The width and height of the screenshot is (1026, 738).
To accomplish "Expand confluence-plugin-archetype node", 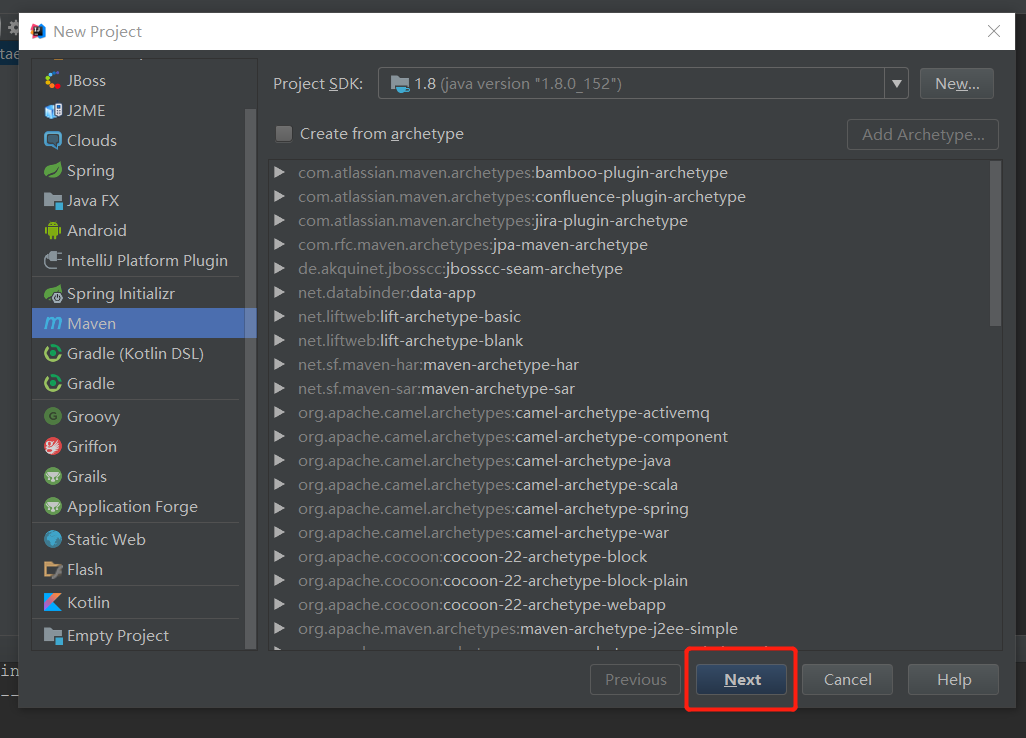I will (x=279, y=196).
